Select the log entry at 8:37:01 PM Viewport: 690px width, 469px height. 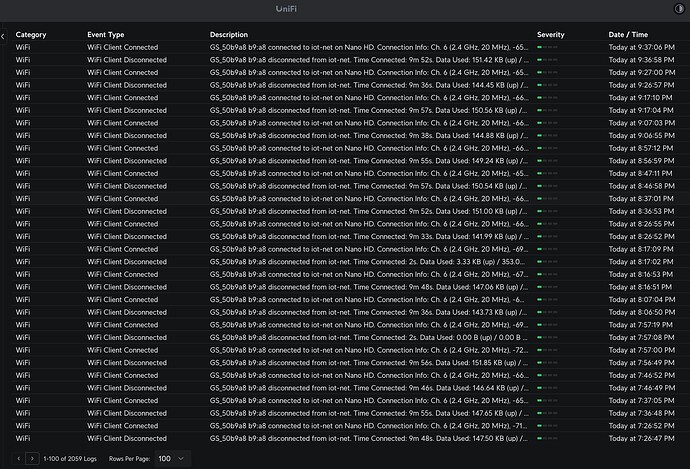[350, 198]
